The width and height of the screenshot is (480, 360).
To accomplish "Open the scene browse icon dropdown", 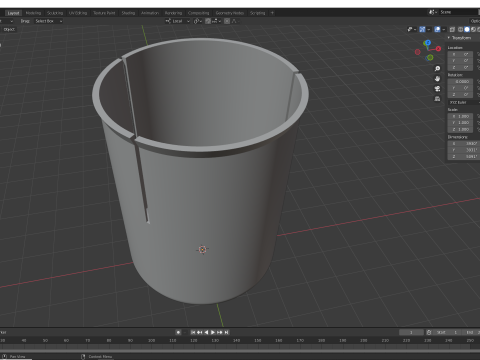I will click(x=433, y=12).
